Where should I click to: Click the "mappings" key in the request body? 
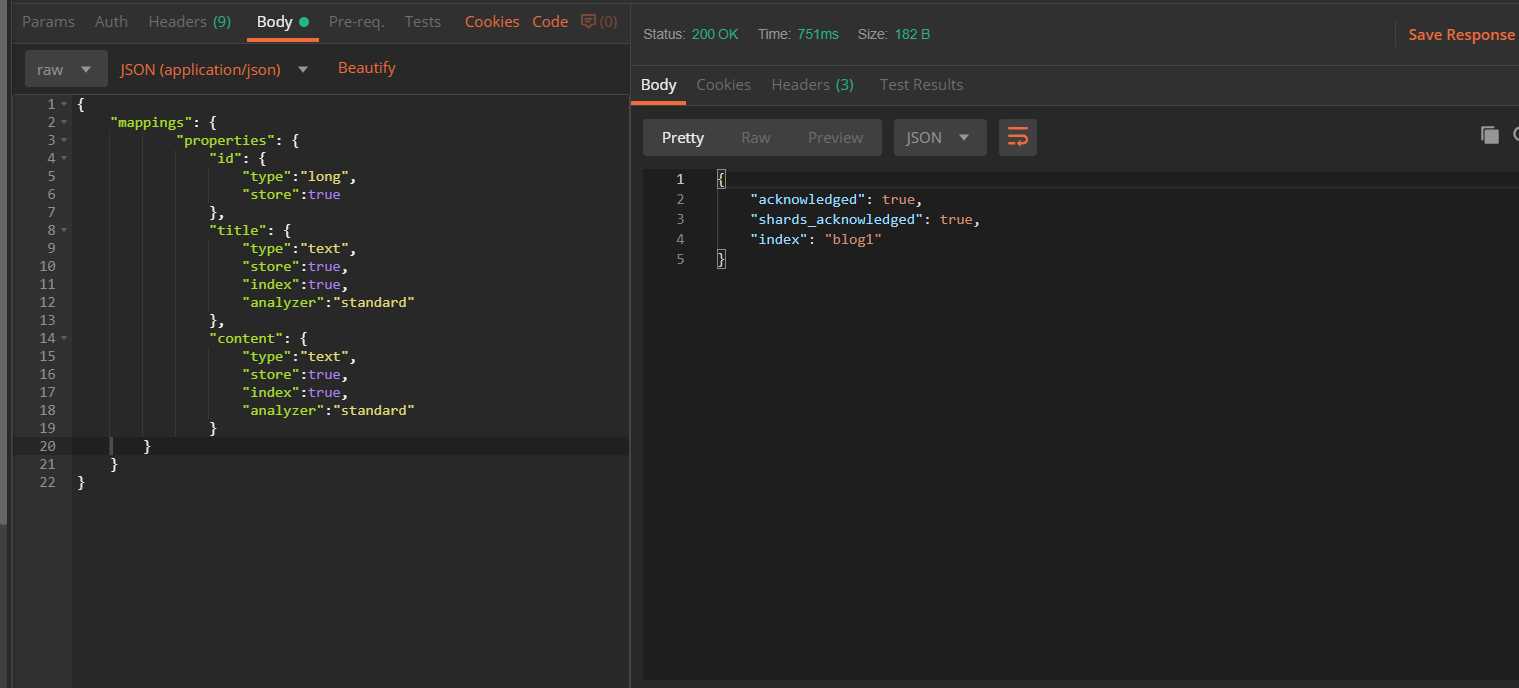[151, 122]
